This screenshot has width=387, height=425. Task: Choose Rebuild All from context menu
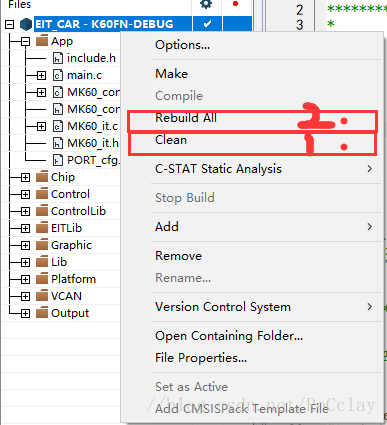(x=186, y=118)
